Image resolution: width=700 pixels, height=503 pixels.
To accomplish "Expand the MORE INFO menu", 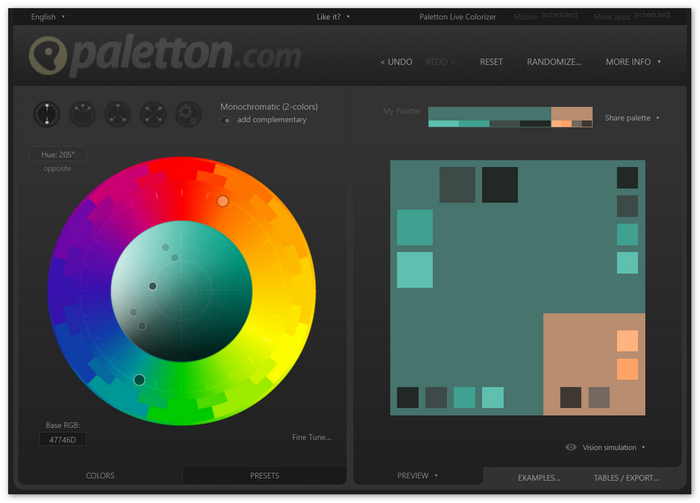I will tap(633, 62).
